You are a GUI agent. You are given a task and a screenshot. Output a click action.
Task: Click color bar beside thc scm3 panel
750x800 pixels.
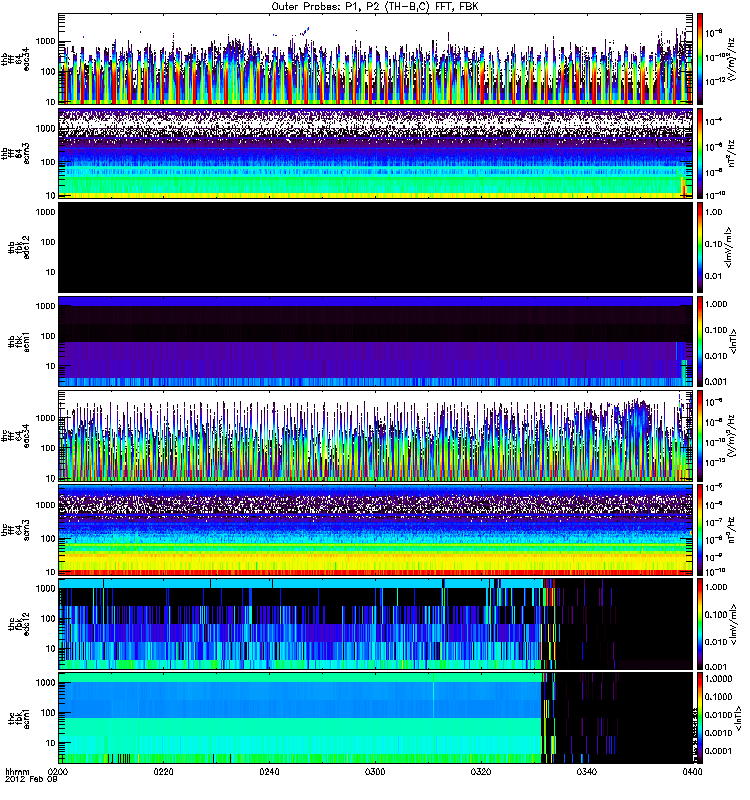701,530
